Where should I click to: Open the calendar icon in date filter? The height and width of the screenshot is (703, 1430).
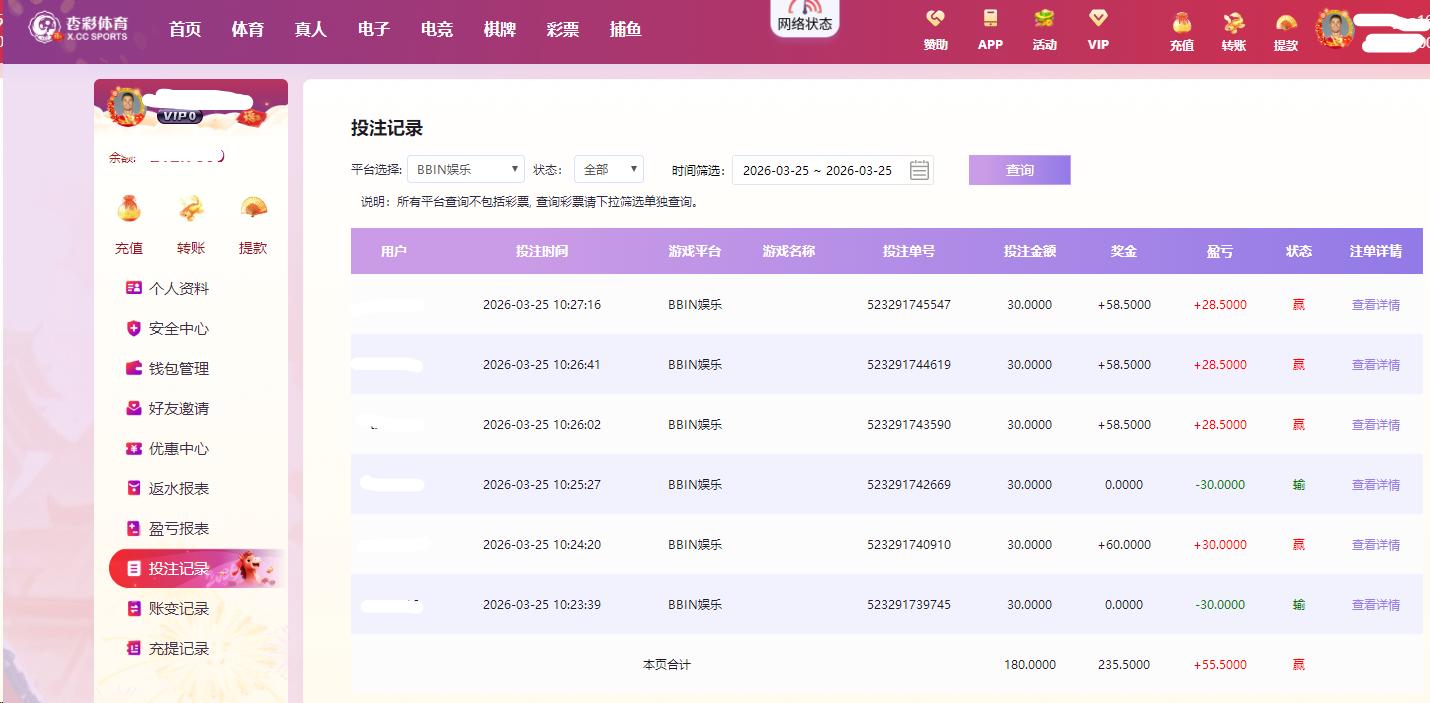(x=919, y=171)
